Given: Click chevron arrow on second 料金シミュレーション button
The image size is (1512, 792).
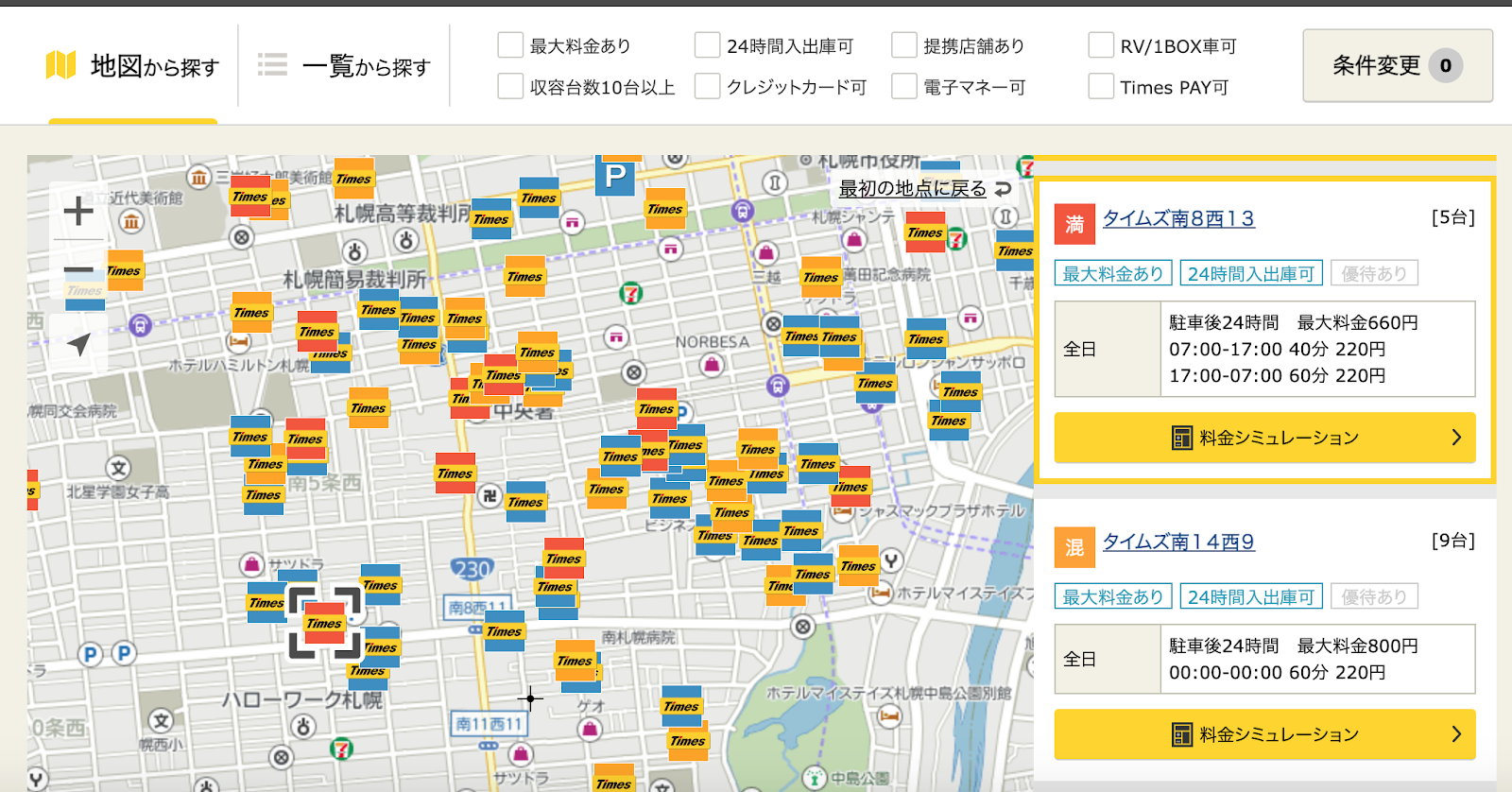Looking at the screenshot, I should point(1456,734).
